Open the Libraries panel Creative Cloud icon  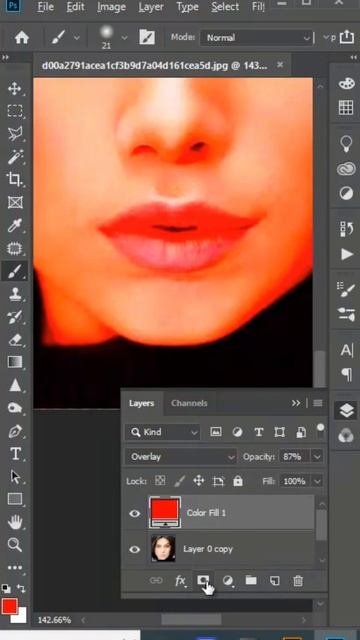(x=346, y=169)
